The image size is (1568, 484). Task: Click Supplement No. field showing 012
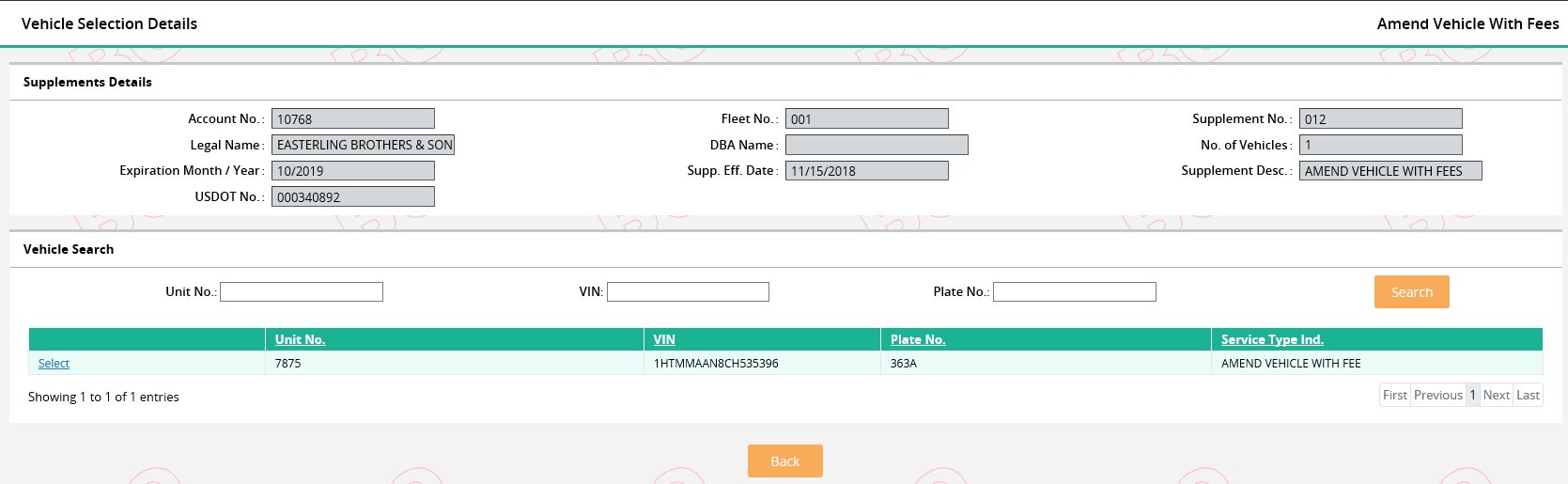tap(1381, 118)
